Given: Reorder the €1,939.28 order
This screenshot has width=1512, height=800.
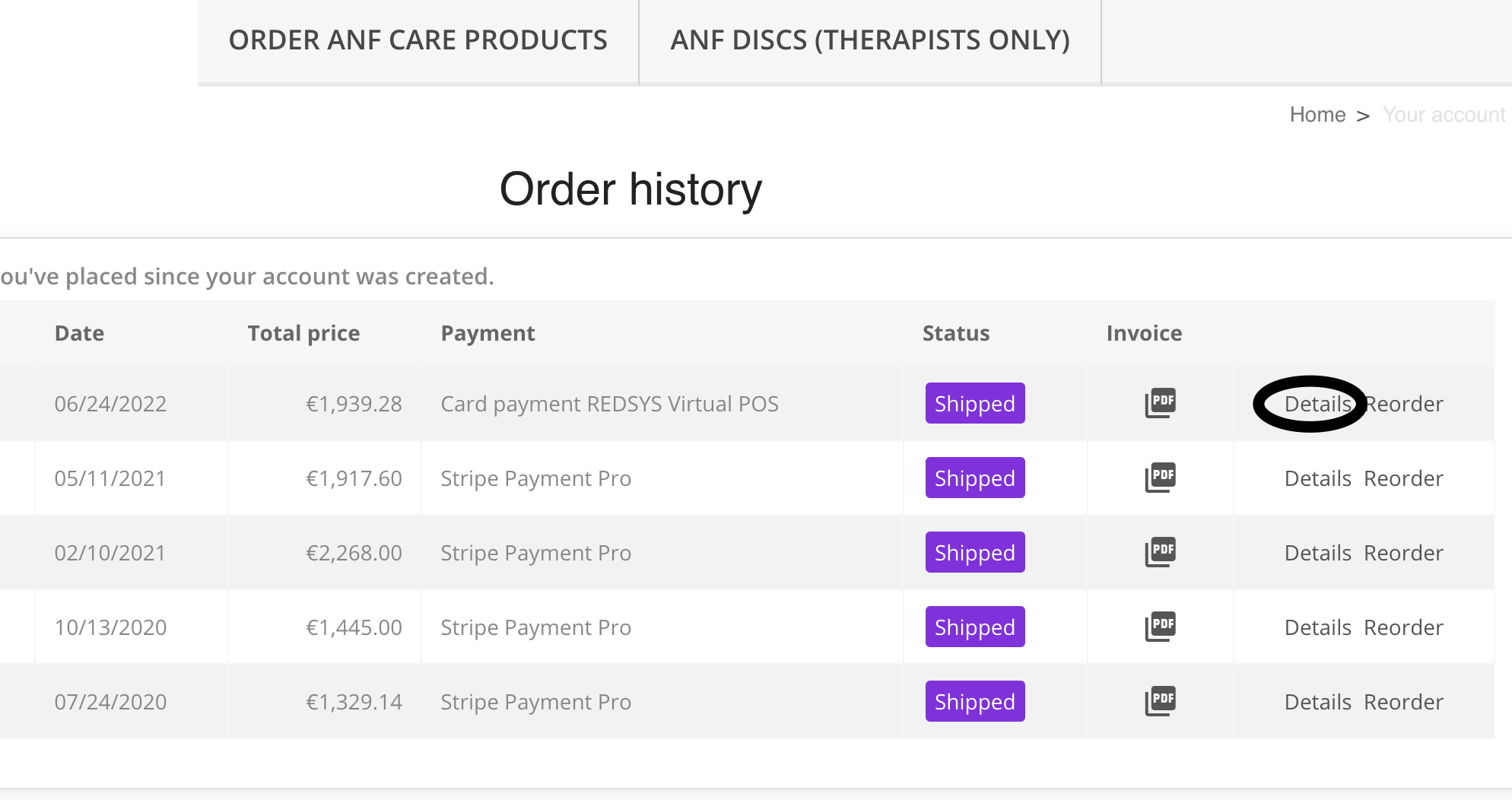Looking at the screenshot, I should click(x=1404, y=404).
